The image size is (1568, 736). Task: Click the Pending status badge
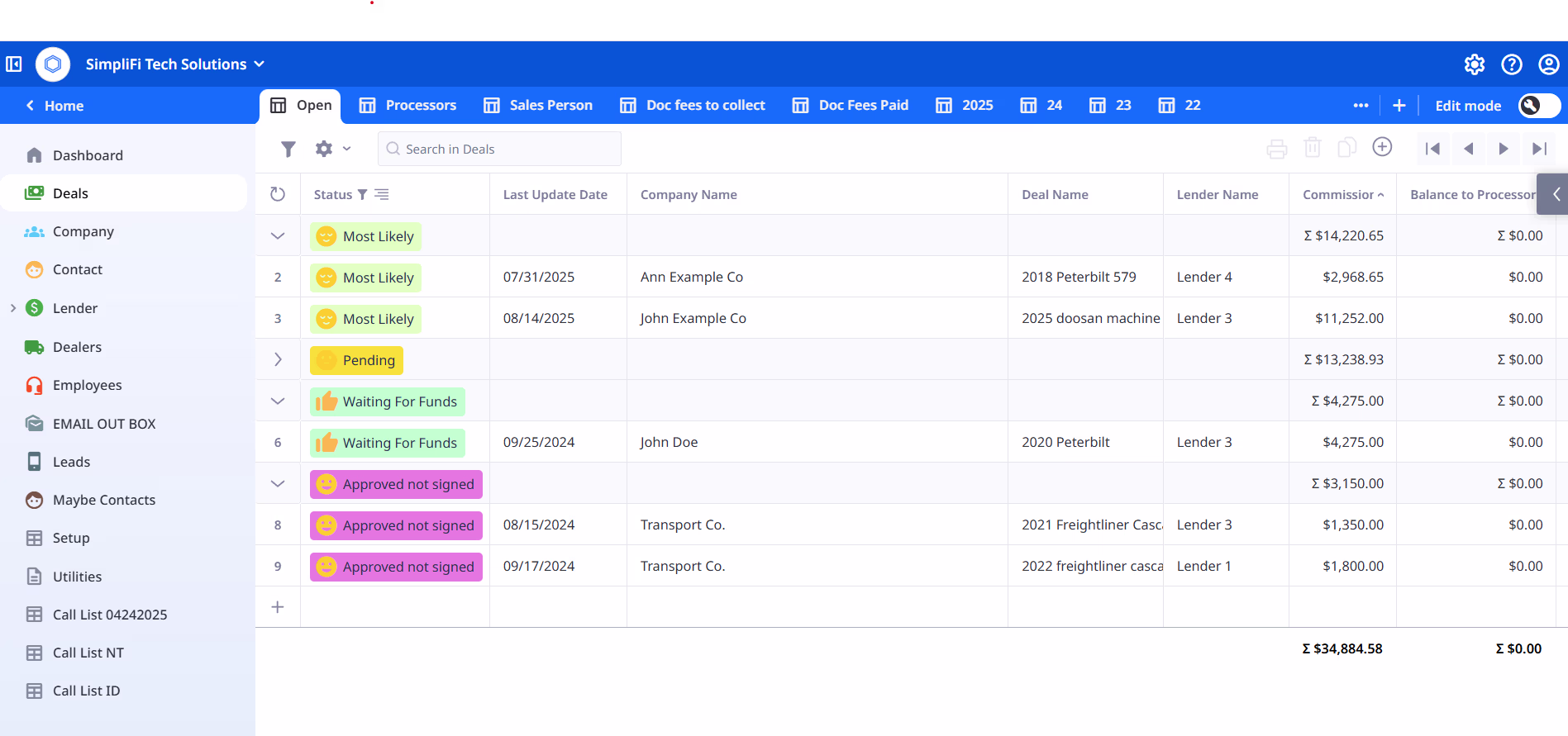click(x=356, y=360)
